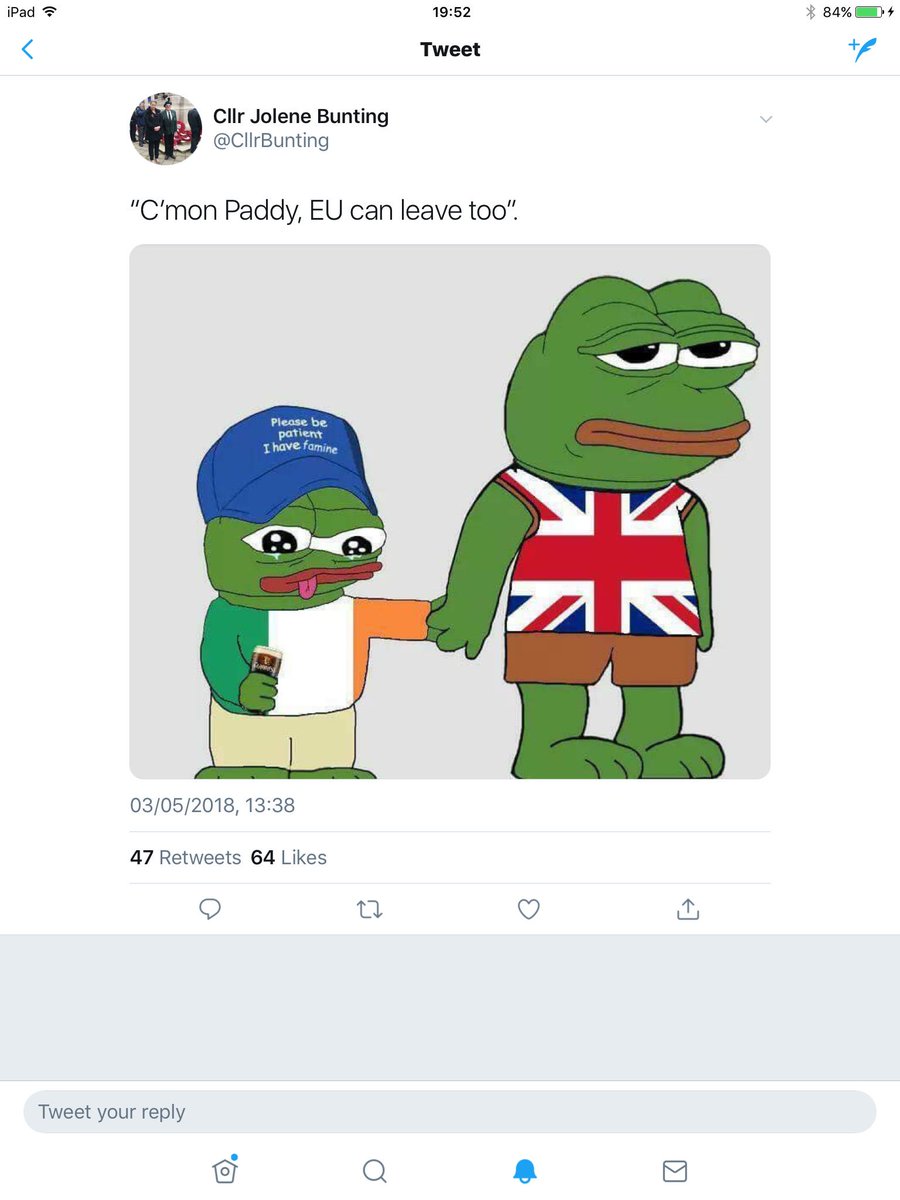Retweet using the retweet arrows icon

point(369,909)
